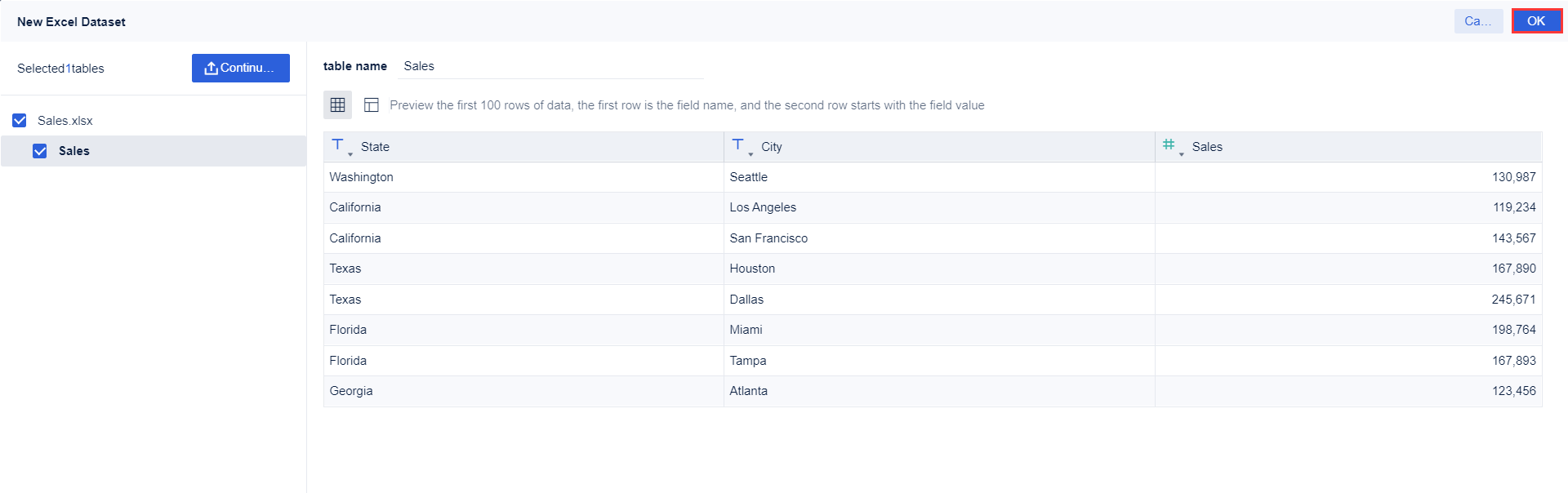
Task: Uncheck the Sales.xlsx file checkbox
Action: (20, 121)
